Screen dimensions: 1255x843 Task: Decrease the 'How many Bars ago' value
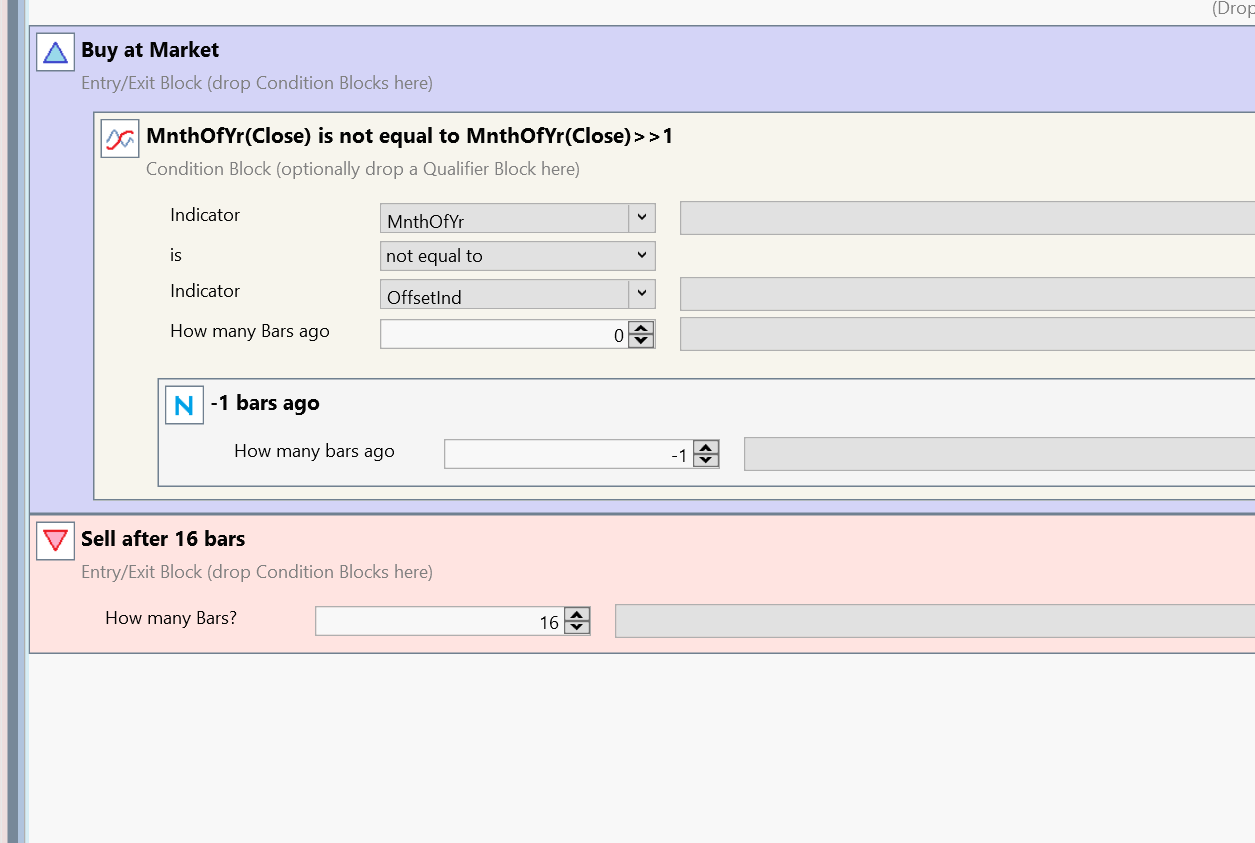coord(642,341)
